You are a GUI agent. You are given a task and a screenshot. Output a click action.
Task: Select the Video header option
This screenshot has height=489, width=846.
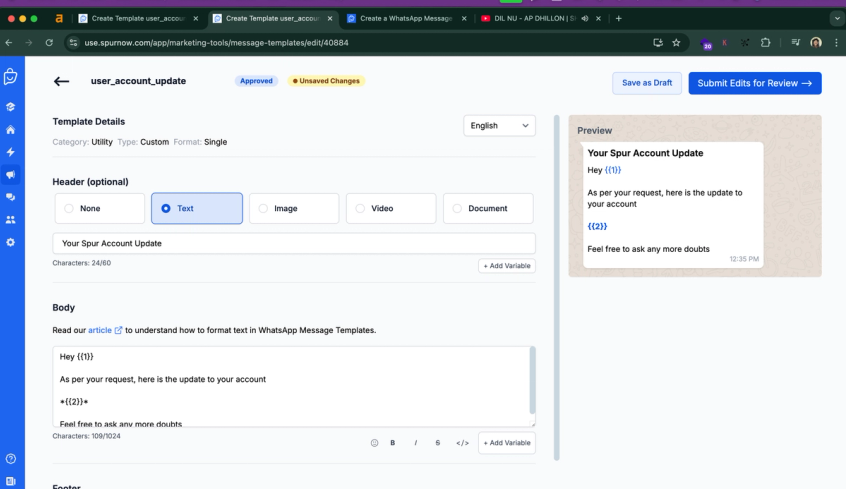(391, 208)
